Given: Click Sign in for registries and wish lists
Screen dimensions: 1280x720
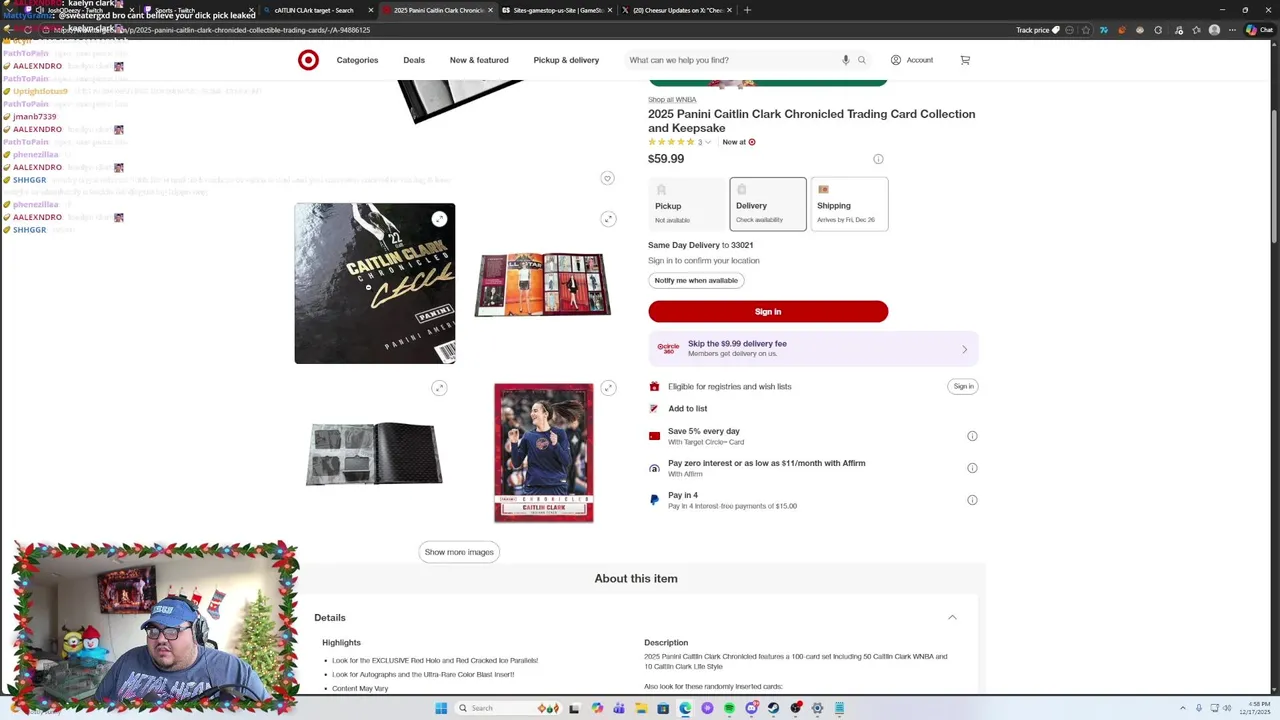Looking at the screenshot, I should click(x=963, y=386).
